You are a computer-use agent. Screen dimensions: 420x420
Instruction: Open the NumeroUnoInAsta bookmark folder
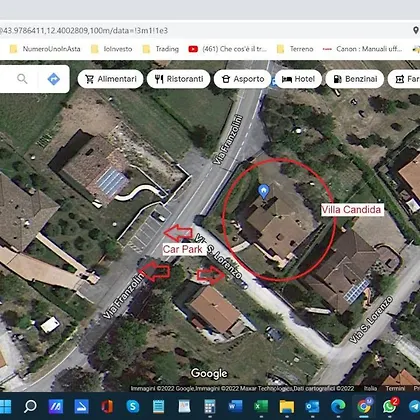click(45, 49)
